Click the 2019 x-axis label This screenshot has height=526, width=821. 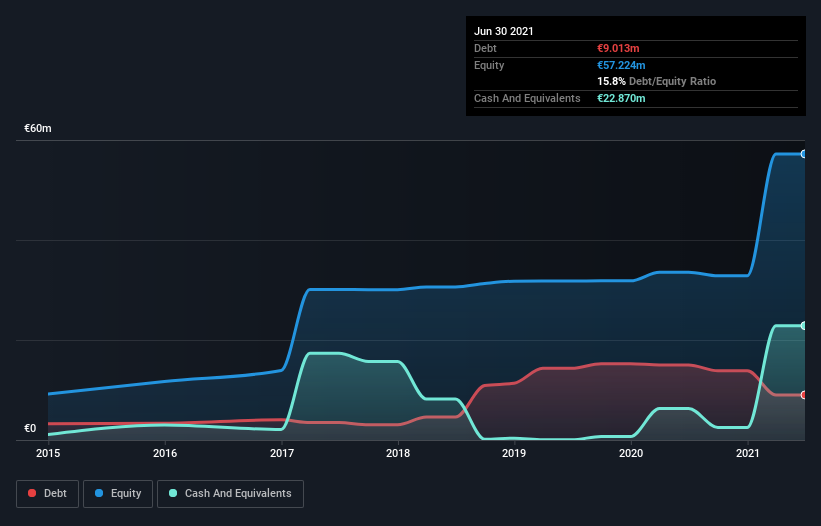coord(514,453)
